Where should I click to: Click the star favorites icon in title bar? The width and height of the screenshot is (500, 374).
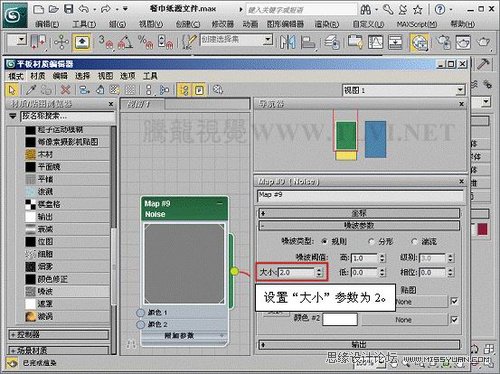click(418, 10)
